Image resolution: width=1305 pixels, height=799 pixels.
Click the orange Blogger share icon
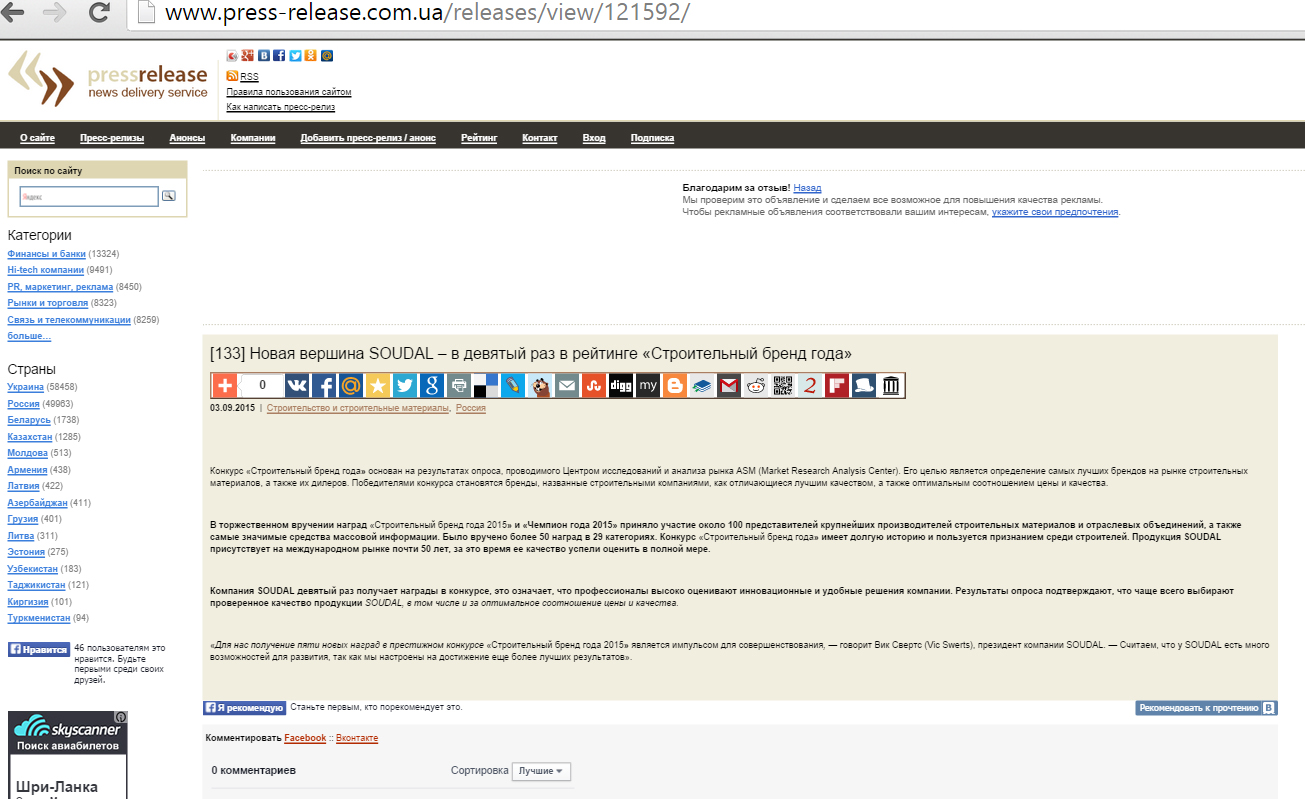(675, 386)
